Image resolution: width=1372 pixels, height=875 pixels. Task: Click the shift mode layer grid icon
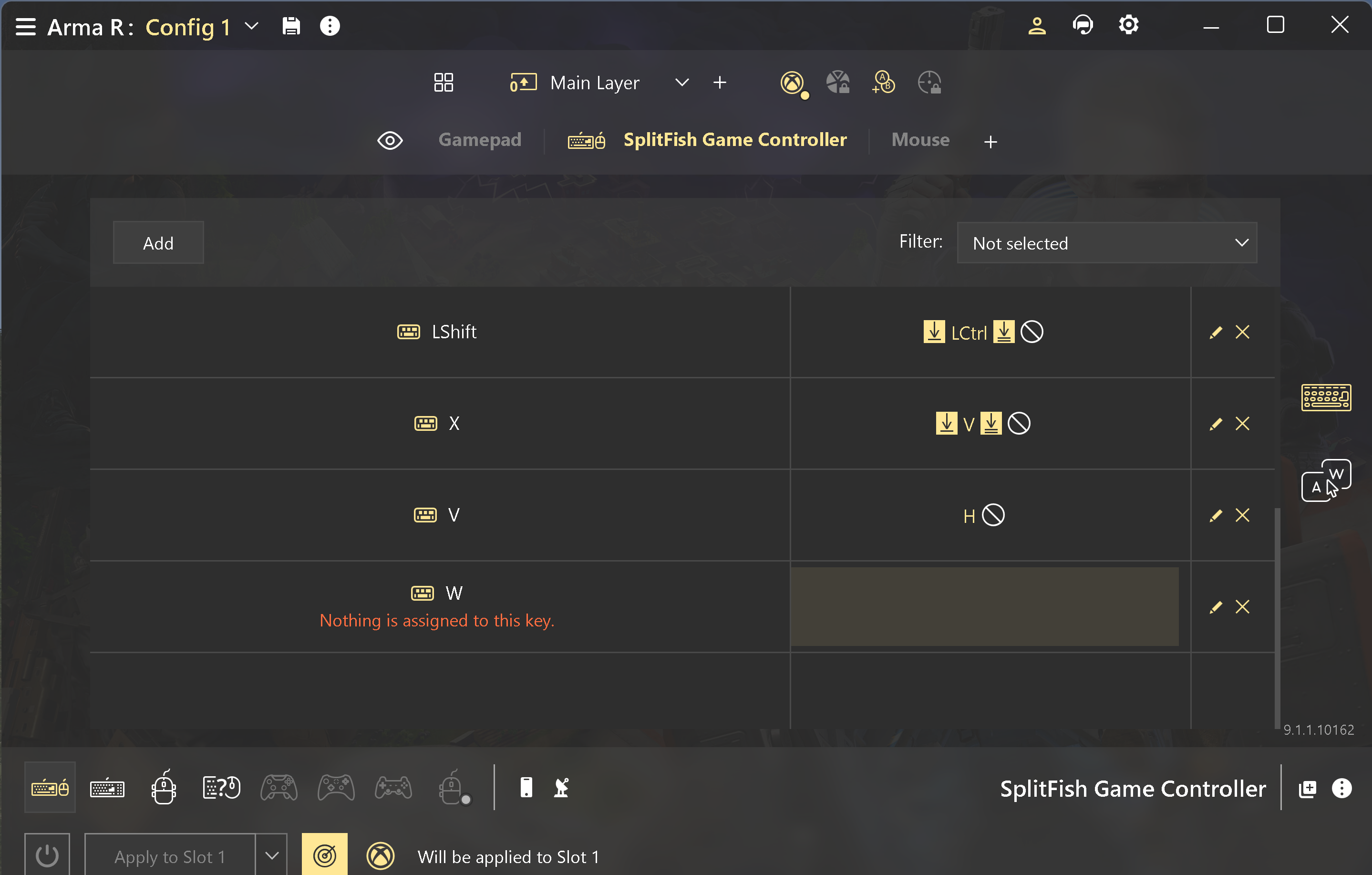pos(444,83)
